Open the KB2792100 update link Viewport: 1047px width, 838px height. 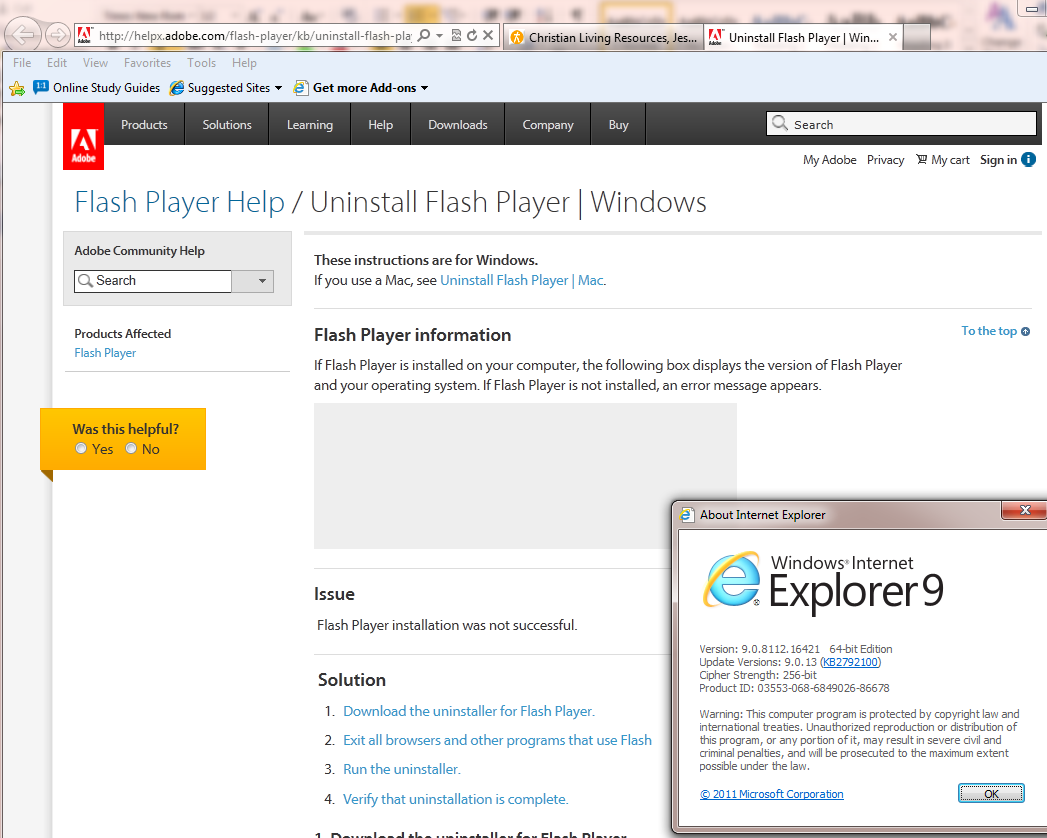[850, 662]
